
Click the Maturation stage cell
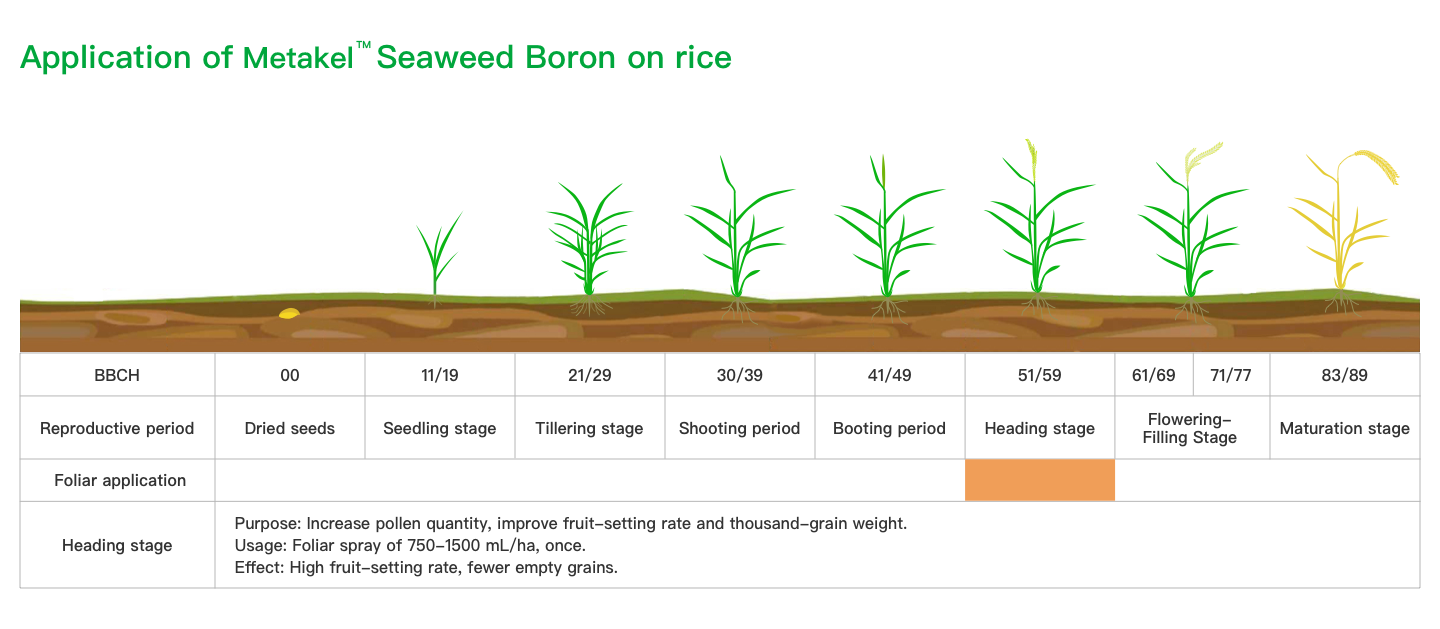click(1344, 428)
